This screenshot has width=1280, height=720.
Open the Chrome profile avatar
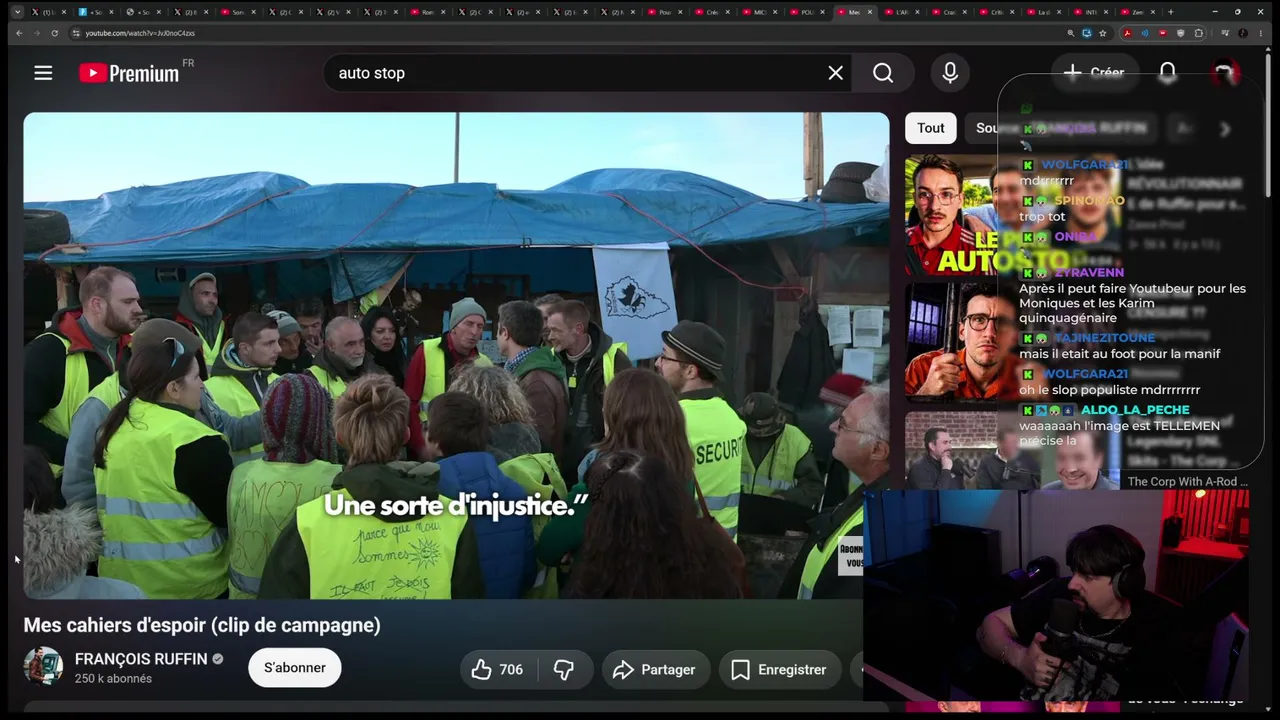coord(1245,33)
